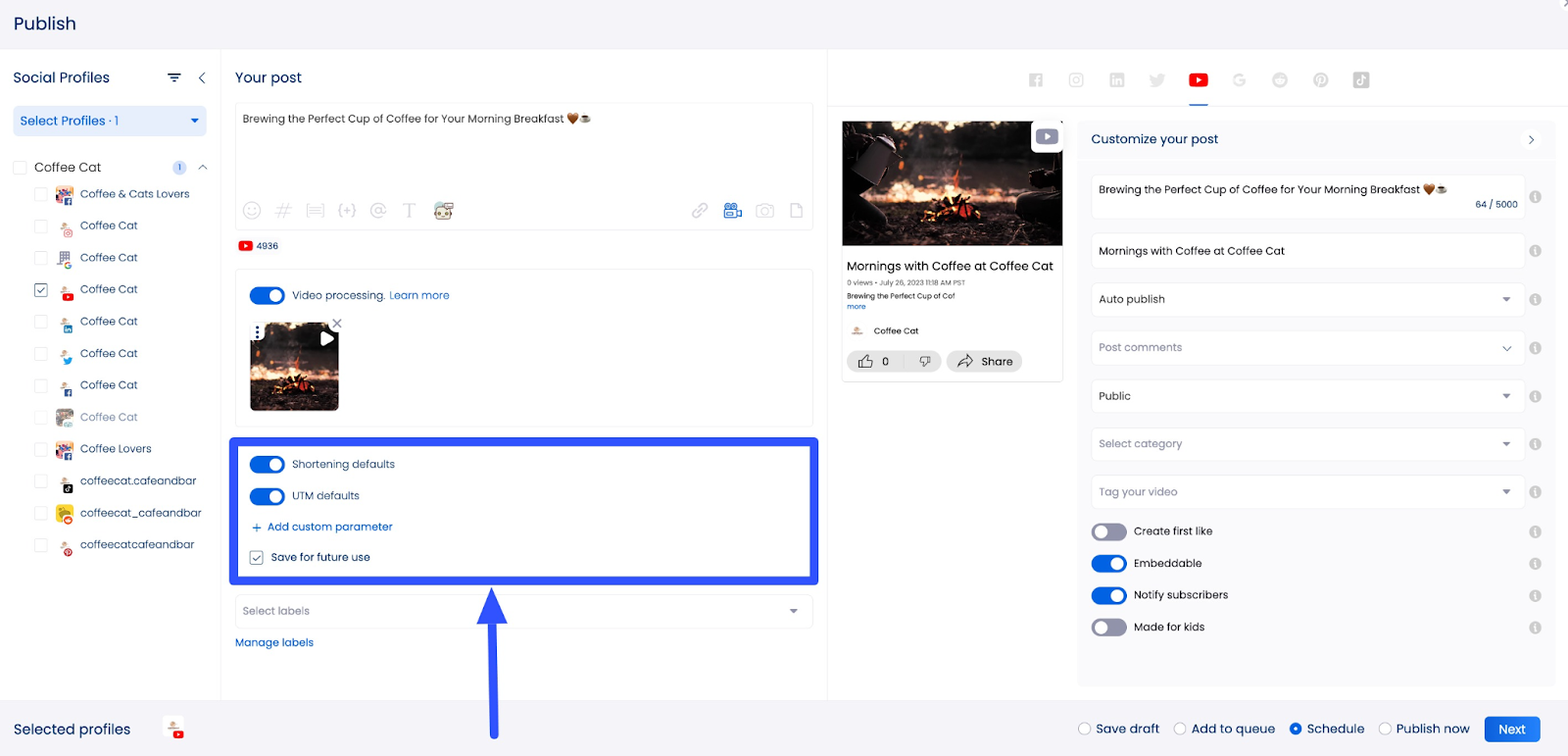Open the social profiles filter icon
The width and height of the screenshot is (1568, 756).
tap(174, 77)
